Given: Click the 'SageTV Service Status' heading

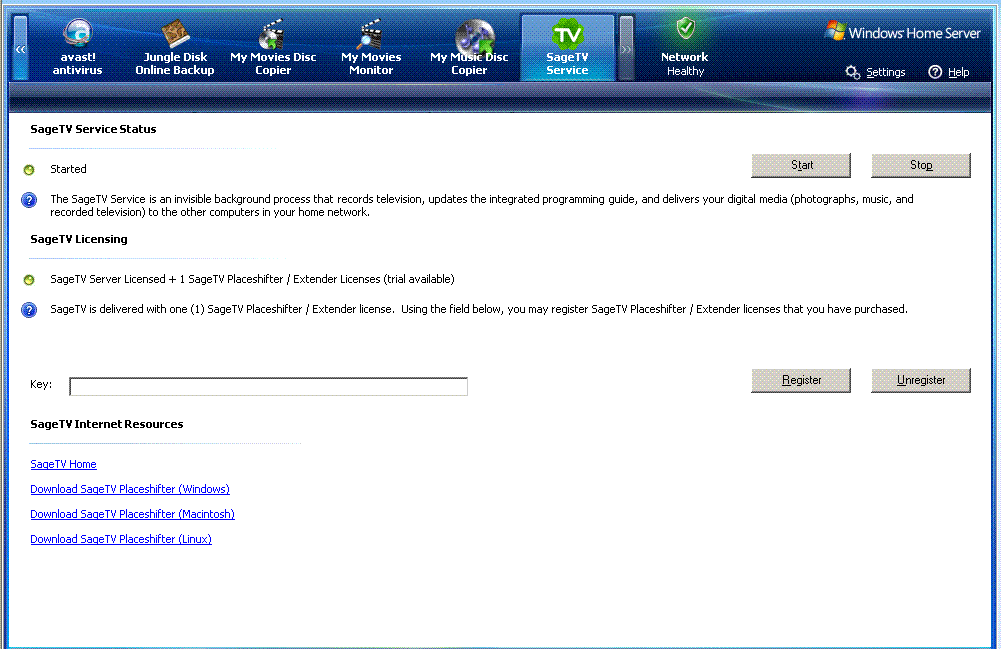Looking at the screenshot, I should pos(93,129).
